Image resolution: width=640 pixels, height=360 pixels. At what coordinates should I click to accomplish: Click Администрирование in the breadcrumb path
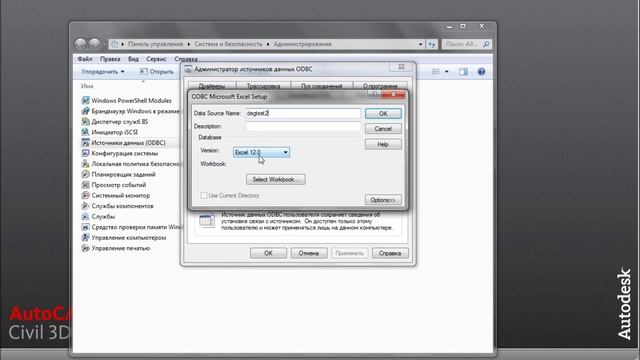click(x=302, y=44)
